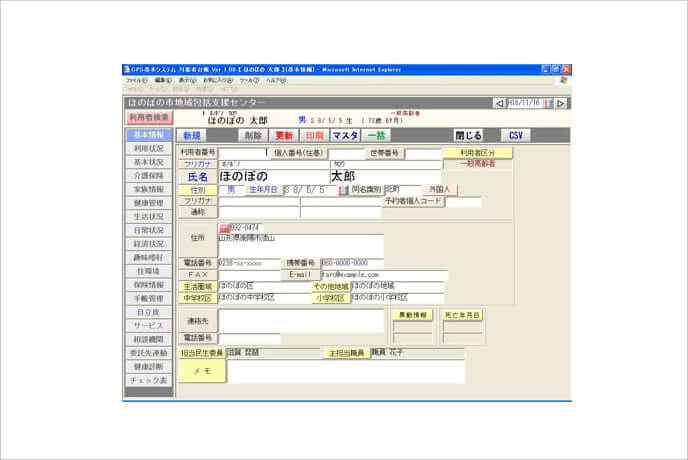Select the 健康管理 sidebar tab
Image resolution: width=688 pixels, height=460 pixels.
tap(149, 203)
